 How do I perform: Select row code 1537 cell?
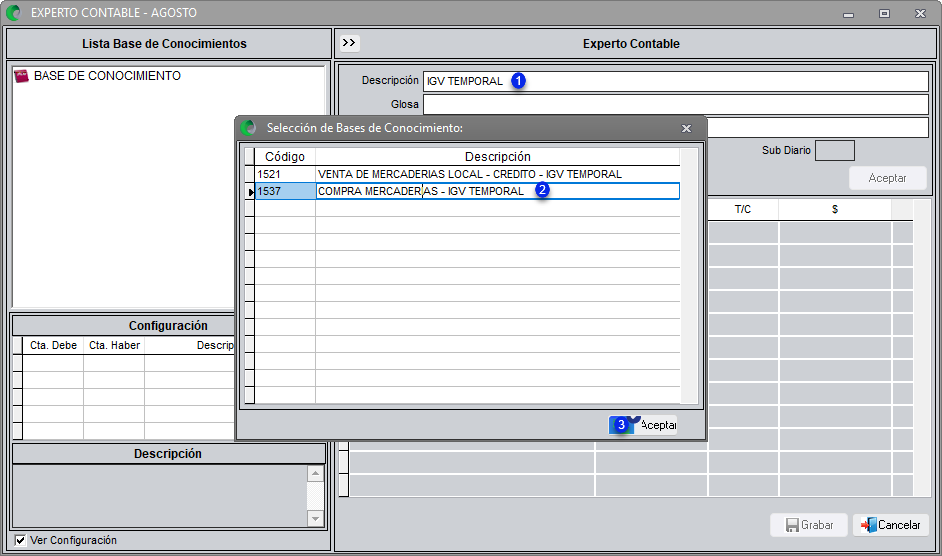[x=285, y=191]
